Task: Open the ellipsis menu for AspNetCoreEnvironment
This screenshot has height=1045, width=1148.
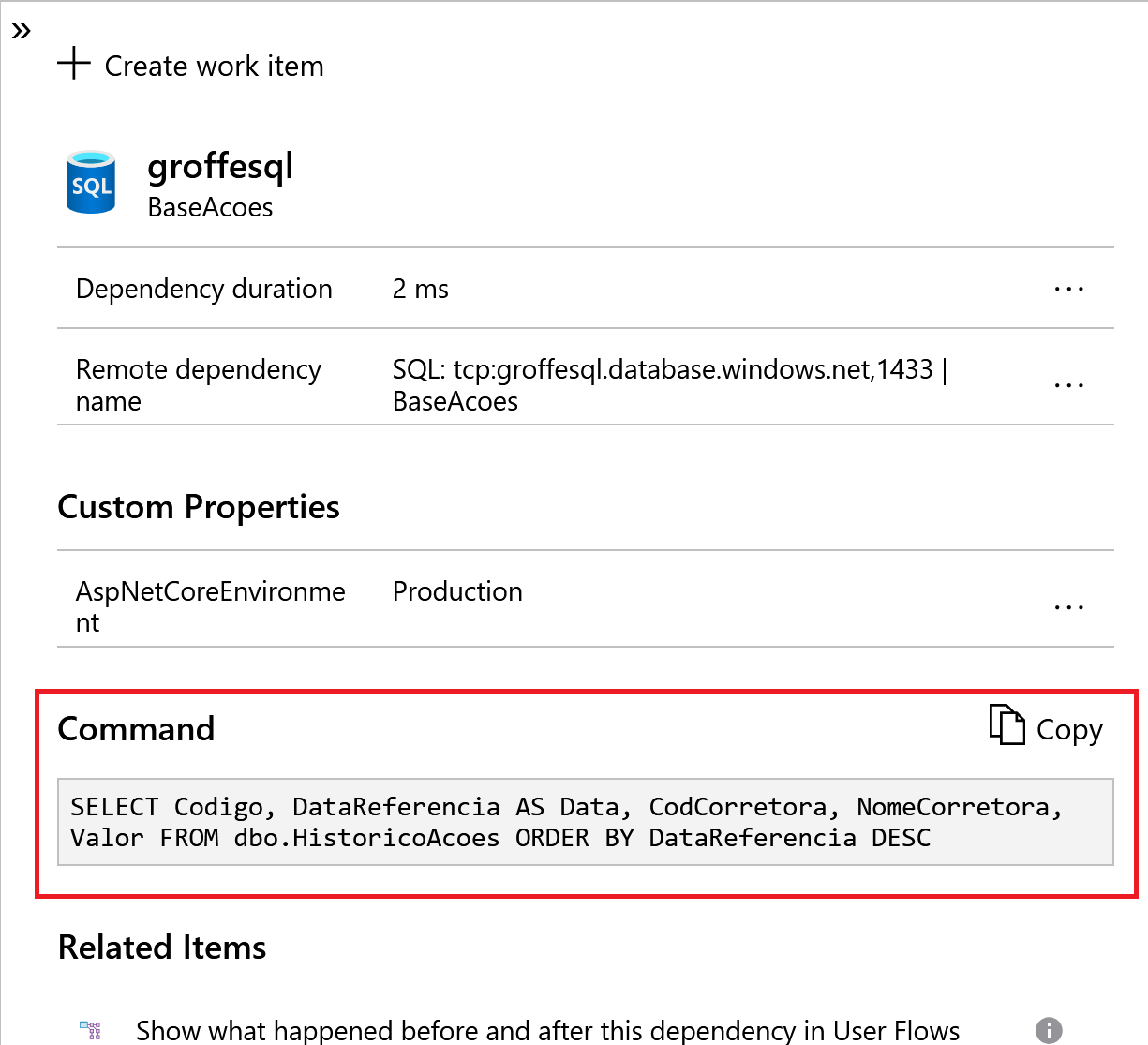Action: 1068,606
